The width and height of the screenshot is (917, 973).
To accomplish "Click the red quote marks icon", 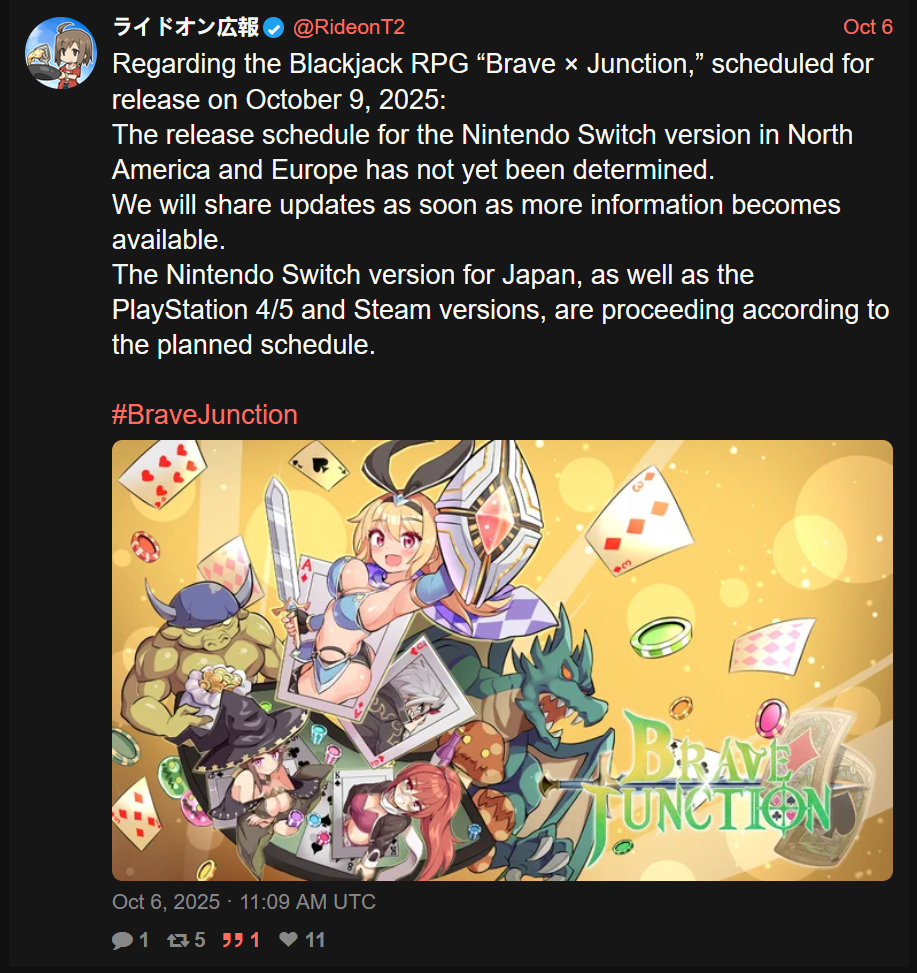I will [x=233, y=940].
